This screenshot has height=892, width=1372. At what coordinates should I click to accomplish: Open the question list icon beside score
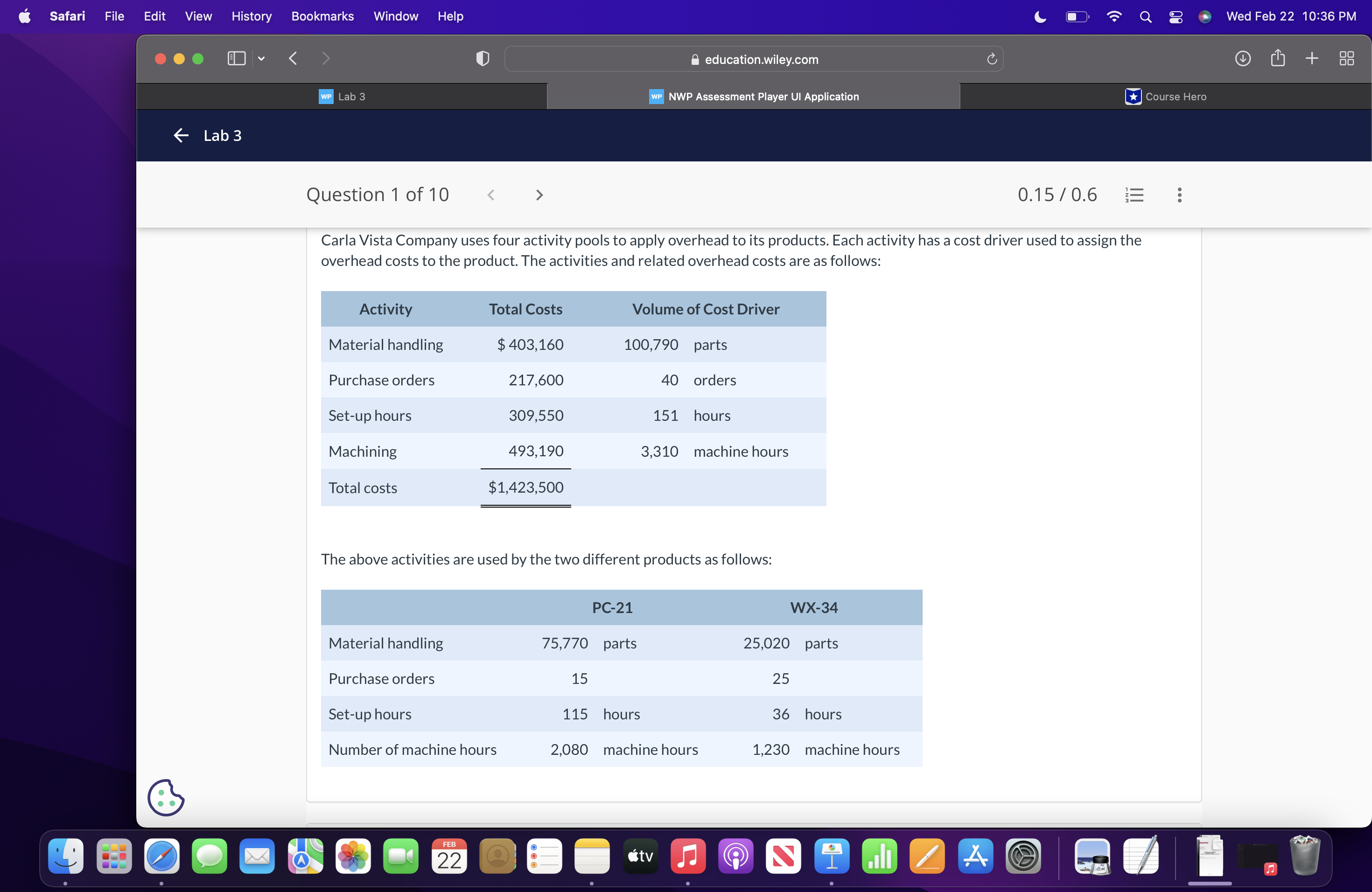click(x=1134, y=195)
